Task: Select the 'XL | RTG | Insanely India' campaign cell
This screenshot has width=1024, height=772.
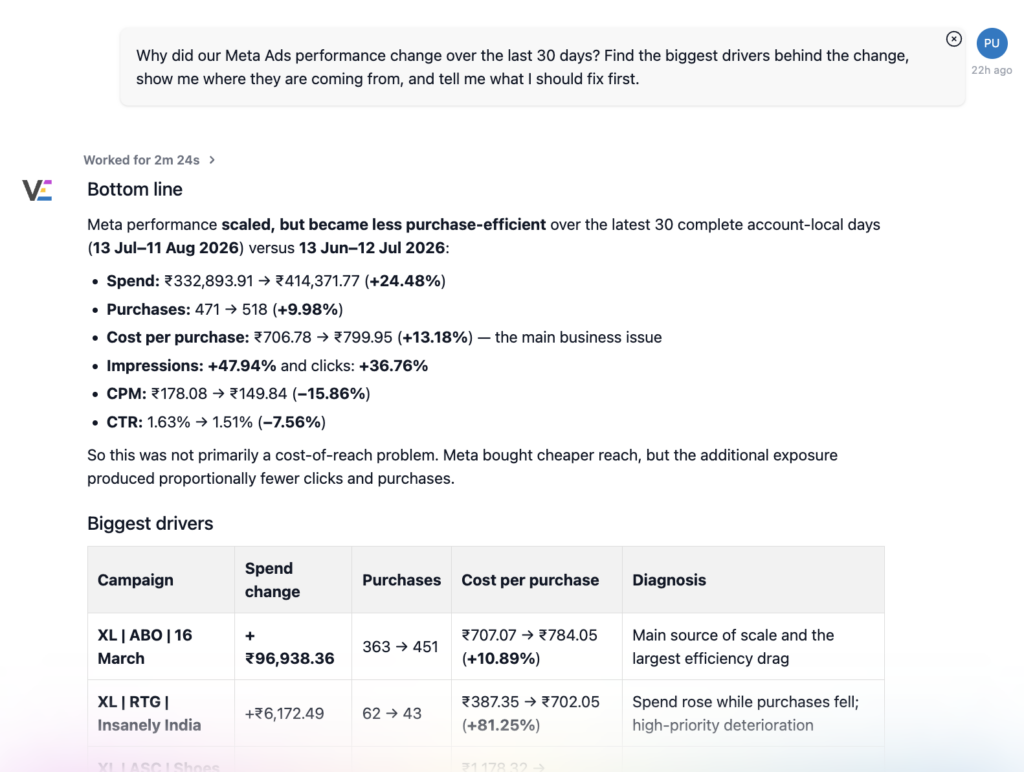Action: tap(161, 713)
